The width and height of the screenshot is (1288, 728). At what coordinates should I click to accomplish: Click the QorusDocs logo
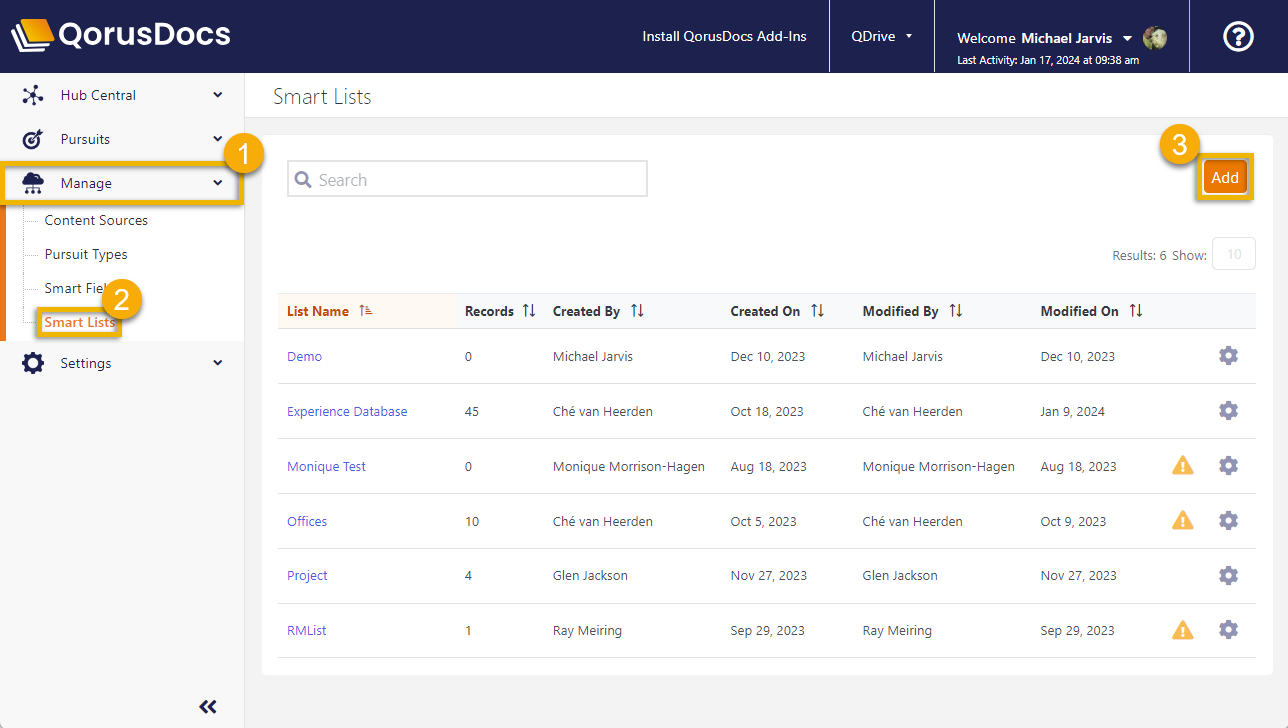[x=120, y=34]
